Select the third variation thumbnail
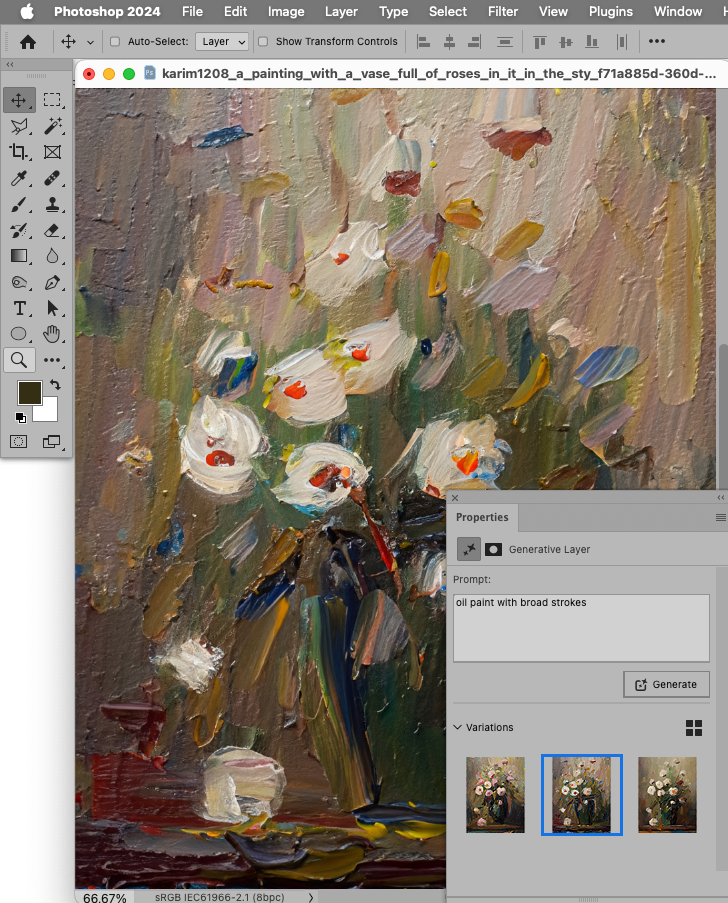The height and width of the screenshot is (903, 728). [x=667, y=795]
